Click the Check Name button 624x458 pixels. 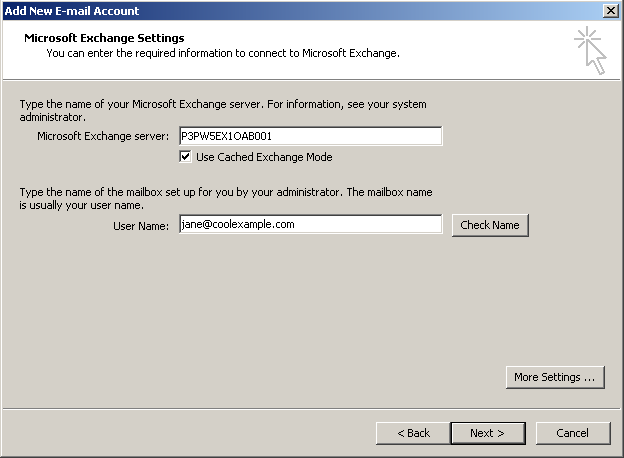(490, 225)
